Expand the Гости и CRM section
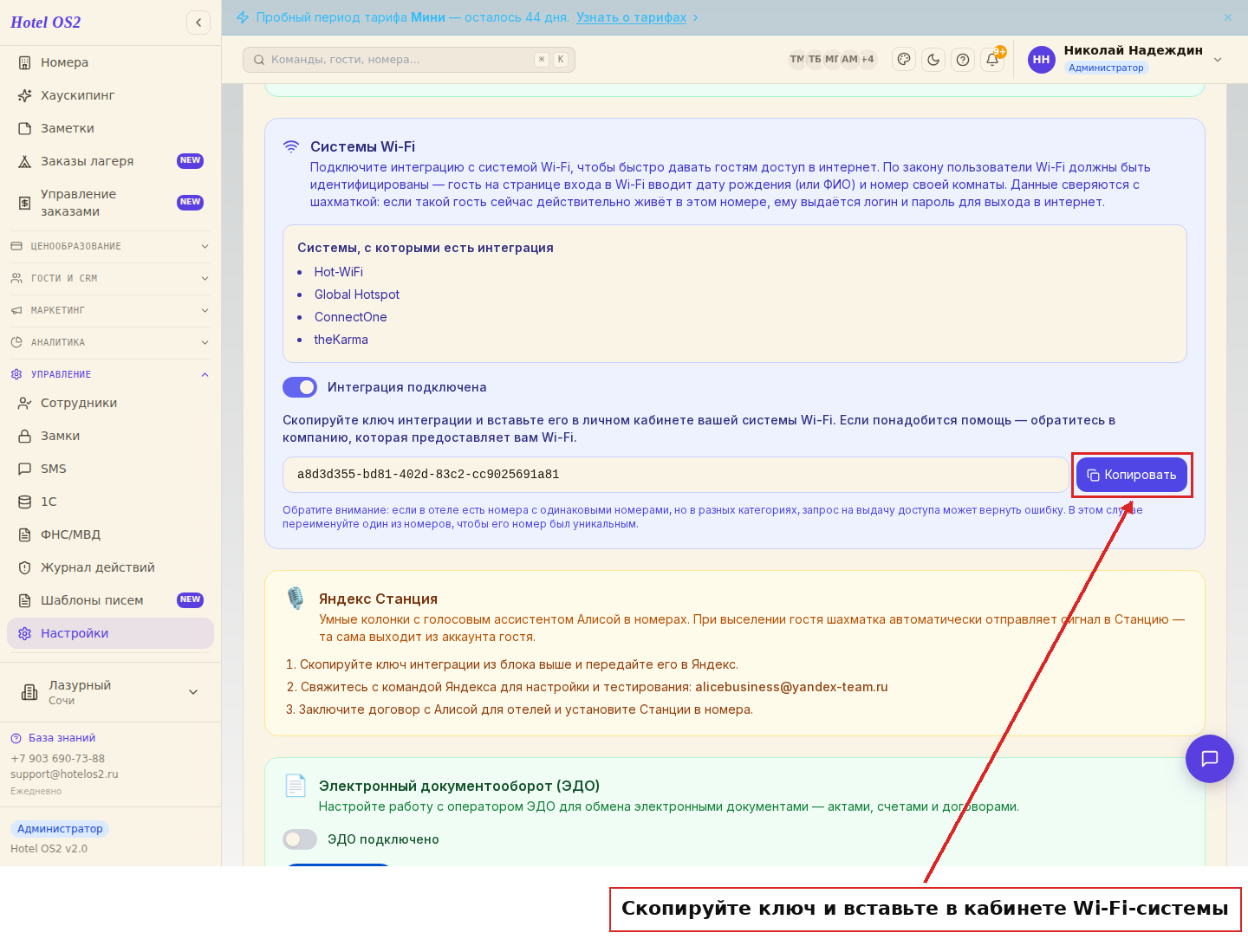Screen dimensions: 1248x952 (x=110, y=279)
